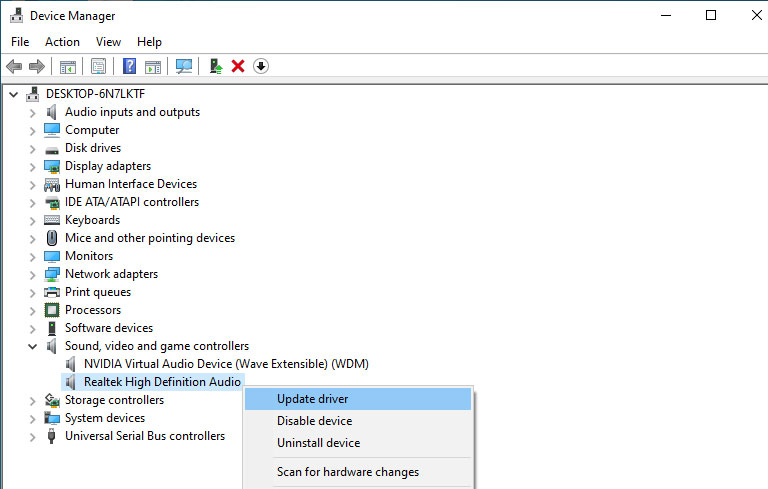The height and width of the screenshot is (489, 768).
Task: Click the blue Help question-mark icon
Action: (x=129, y=66)
